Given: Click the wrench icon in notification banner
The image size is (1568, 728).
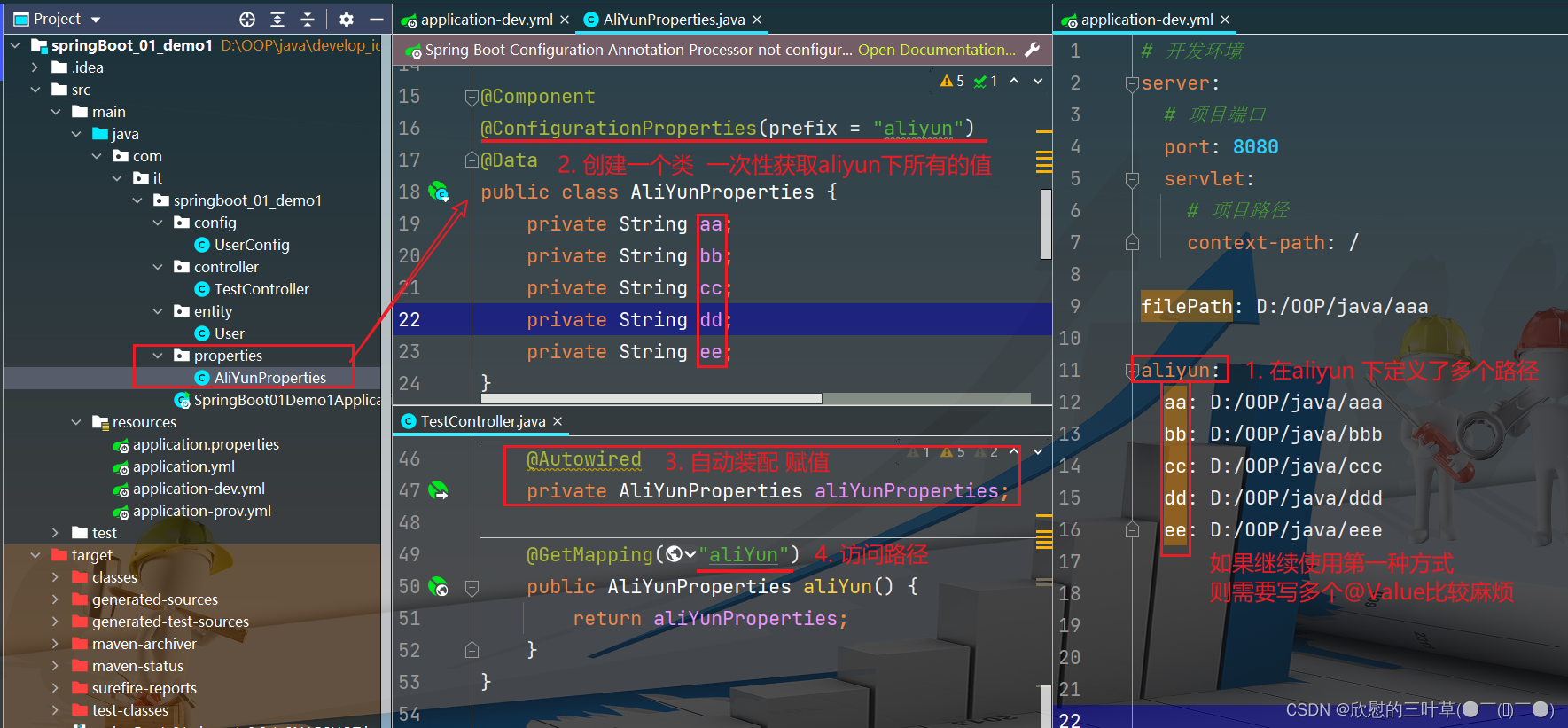Looking at the screenshot, I should coord(1033,50).
